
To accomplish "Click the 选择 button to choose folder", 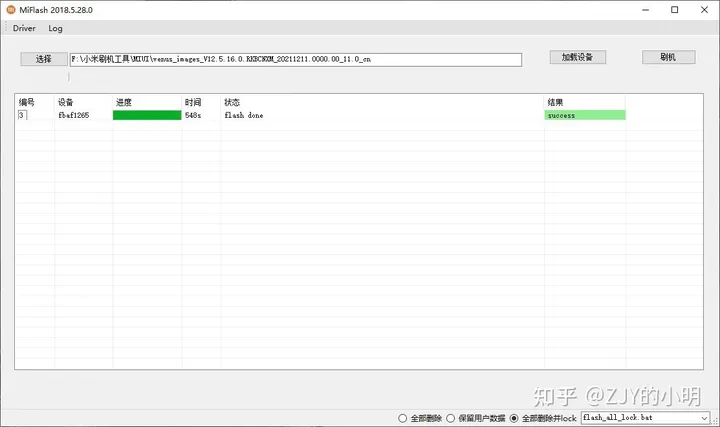I will (43, 59).
